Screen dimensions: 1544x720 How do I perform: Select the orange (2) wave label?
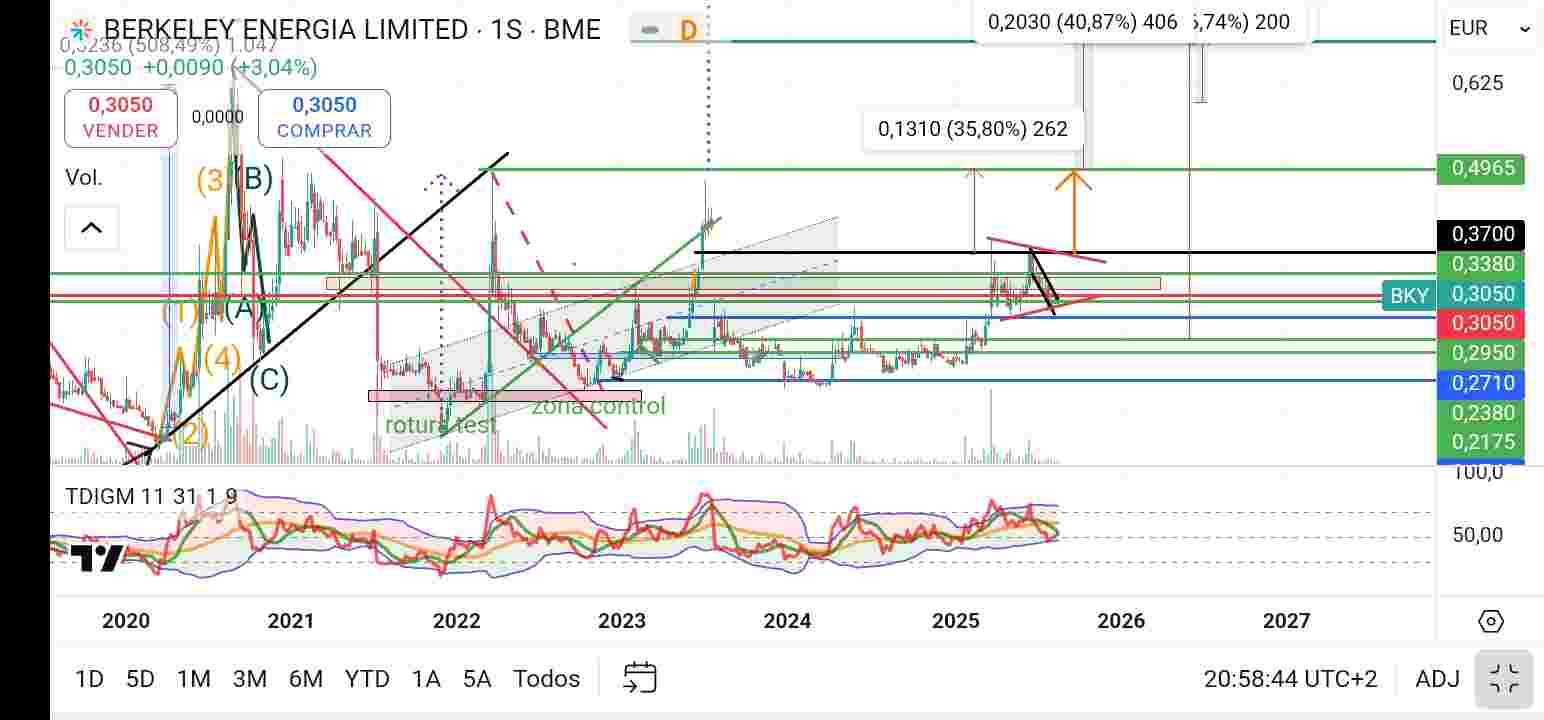190,434
